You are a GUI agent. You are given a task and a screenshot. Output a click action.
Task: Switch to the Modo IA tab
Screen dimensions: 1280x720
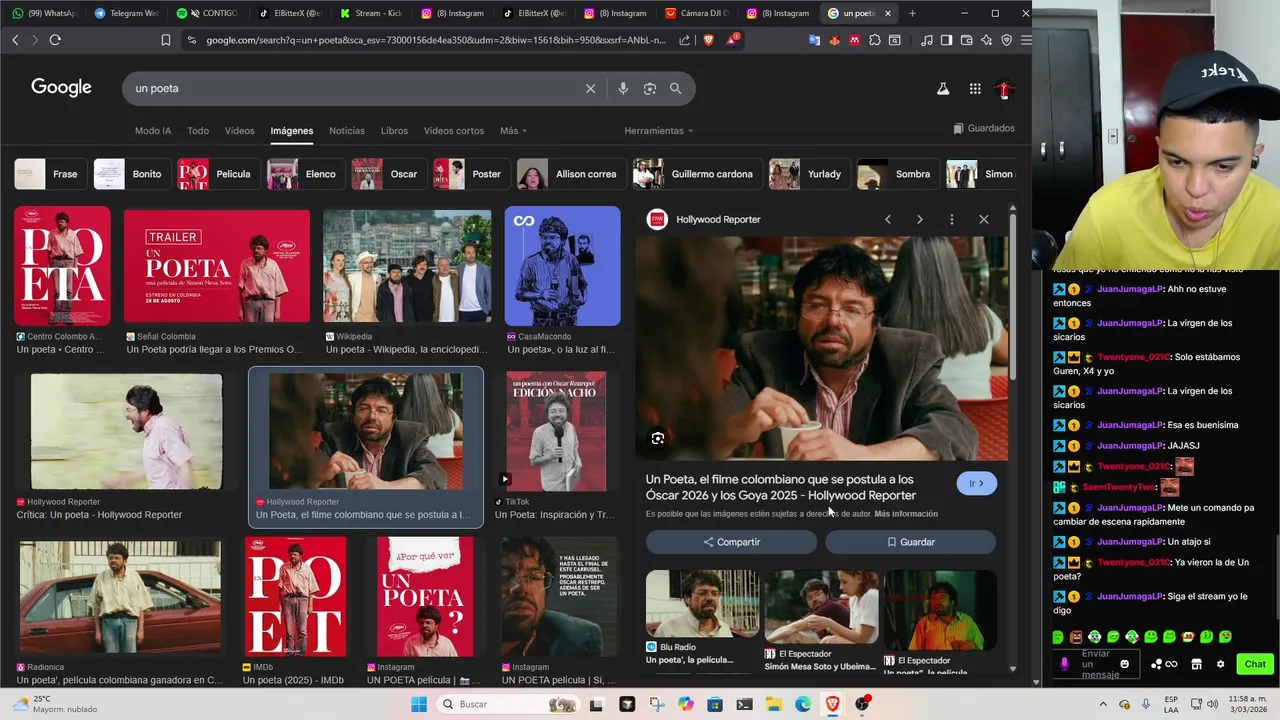tap(153, 131)
